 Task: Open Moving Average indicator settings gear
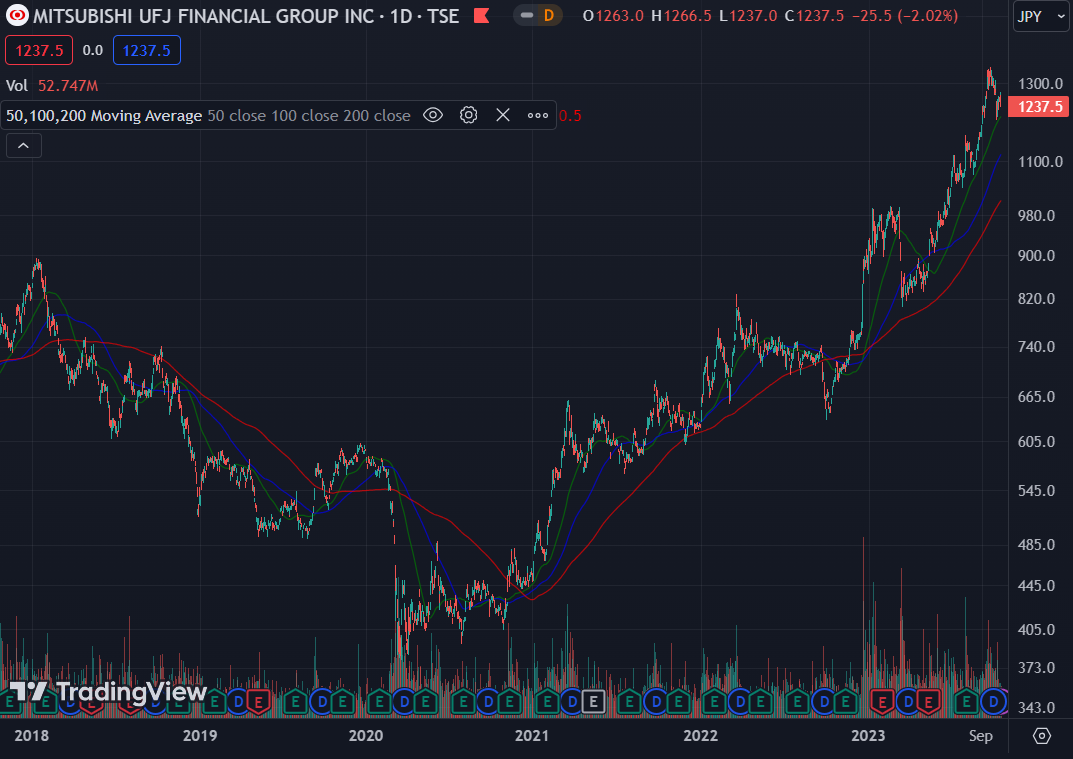[x=468, y=115]
